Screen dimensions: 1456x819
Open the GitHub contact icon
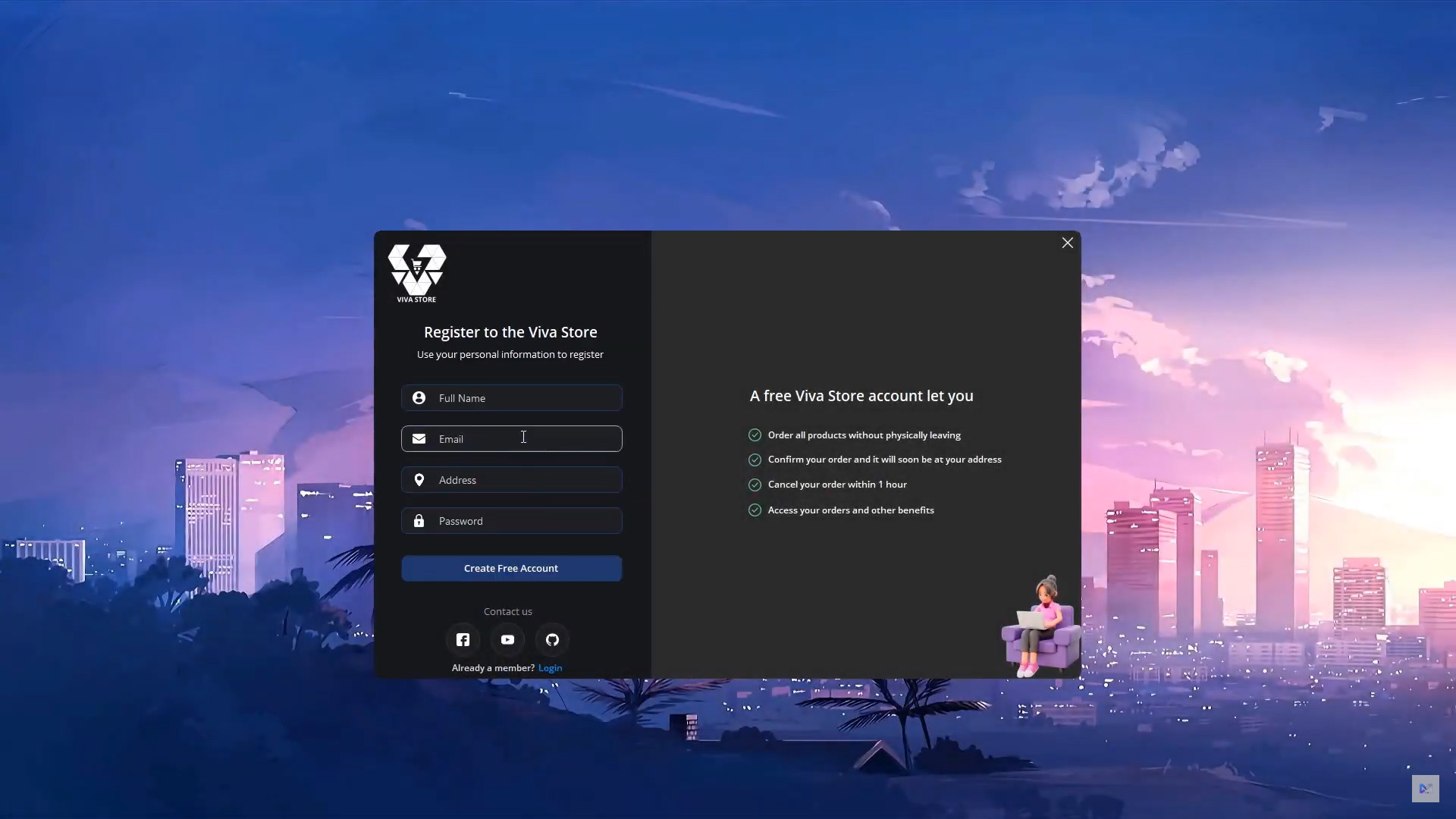tap(552, 639)
